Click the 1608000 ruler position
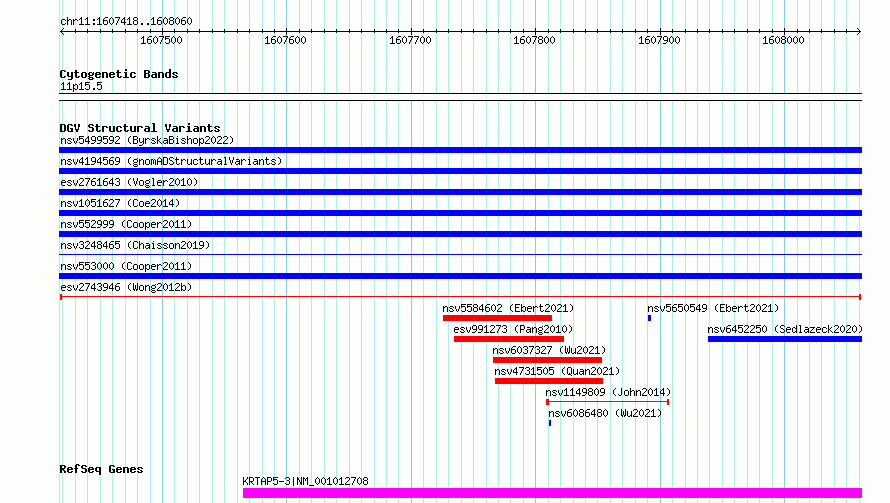The image size is (890, 503). (x=784, y=40)
